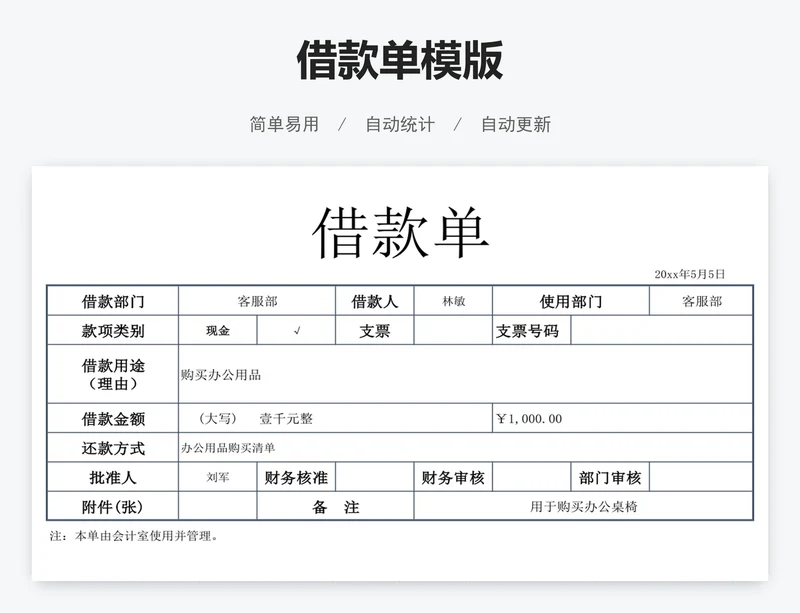This screenshot has width=800, height=613.
Task: Click the approver name "刘军"
Action: tap(218, 477)
